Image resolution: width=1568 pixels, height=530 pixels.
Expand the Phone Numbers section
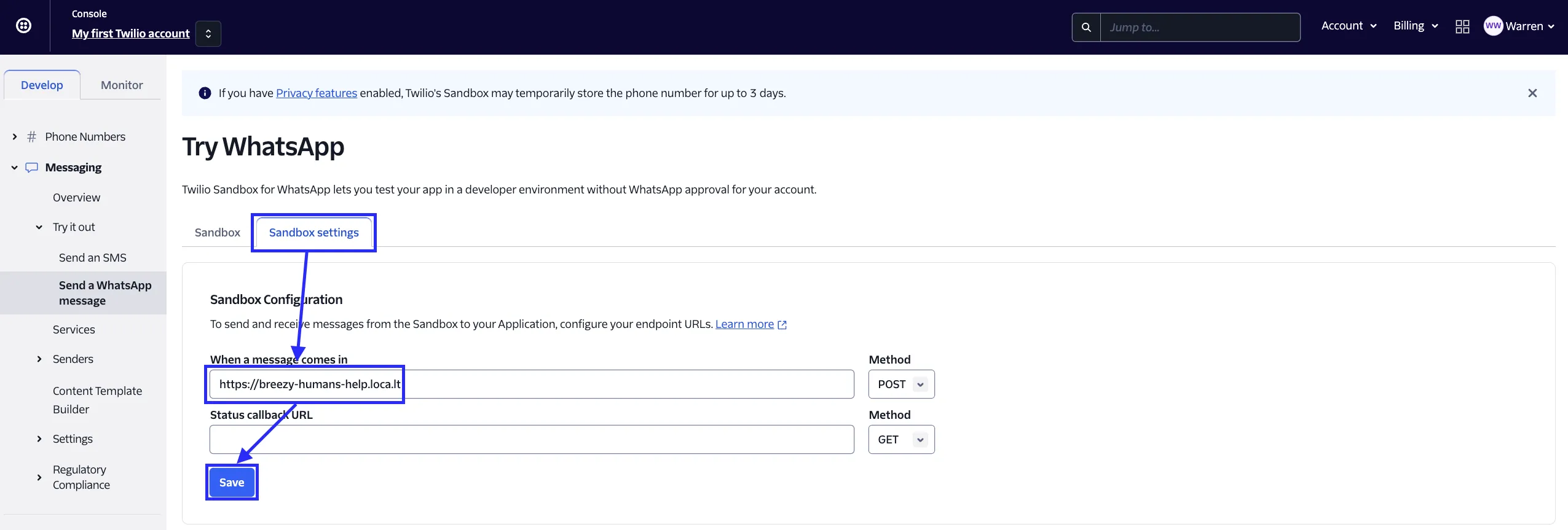(15, 137)
